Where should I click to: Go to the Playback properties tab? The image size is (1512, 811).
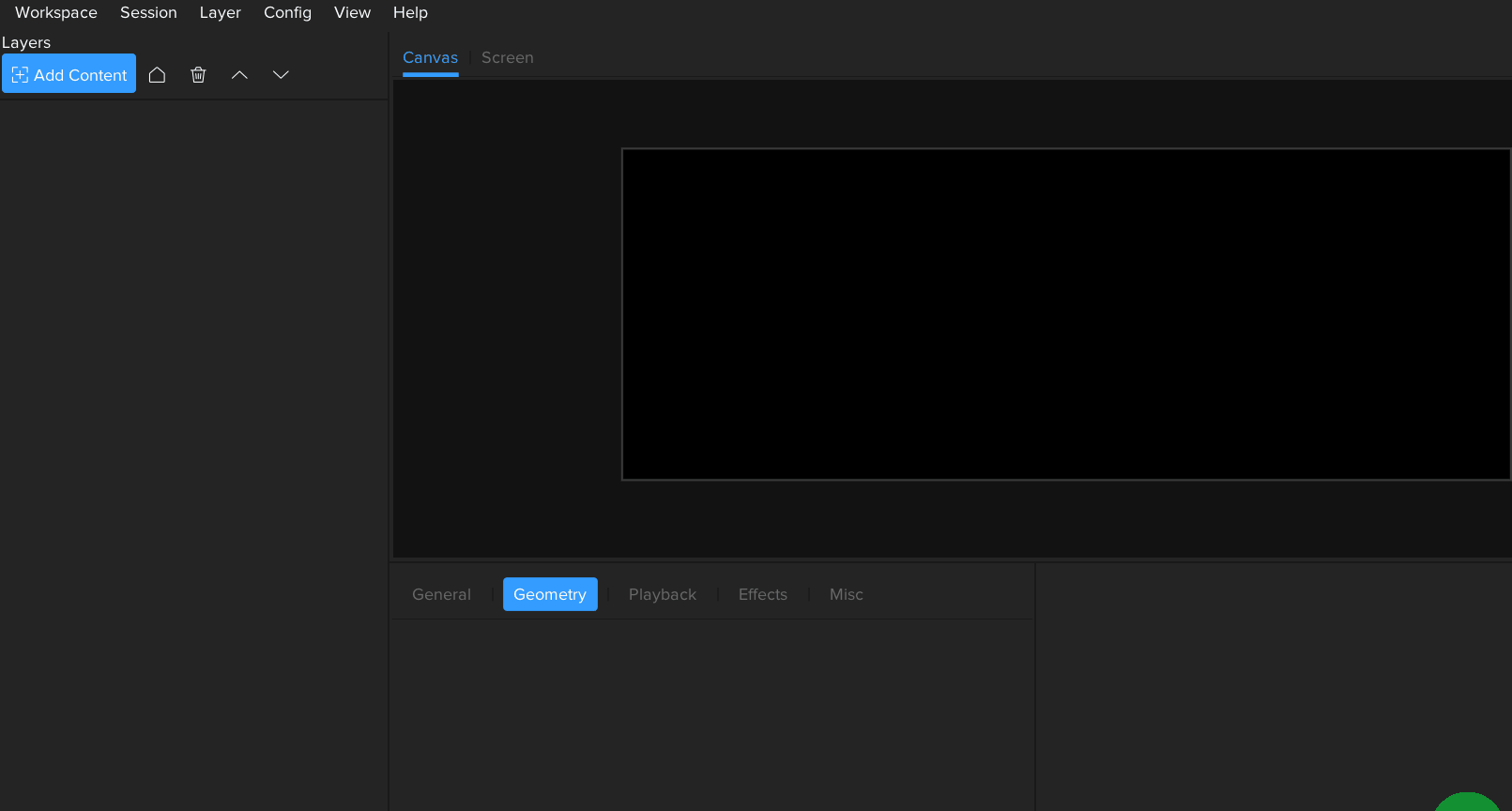pyautogui.click(x=662, y=594)
